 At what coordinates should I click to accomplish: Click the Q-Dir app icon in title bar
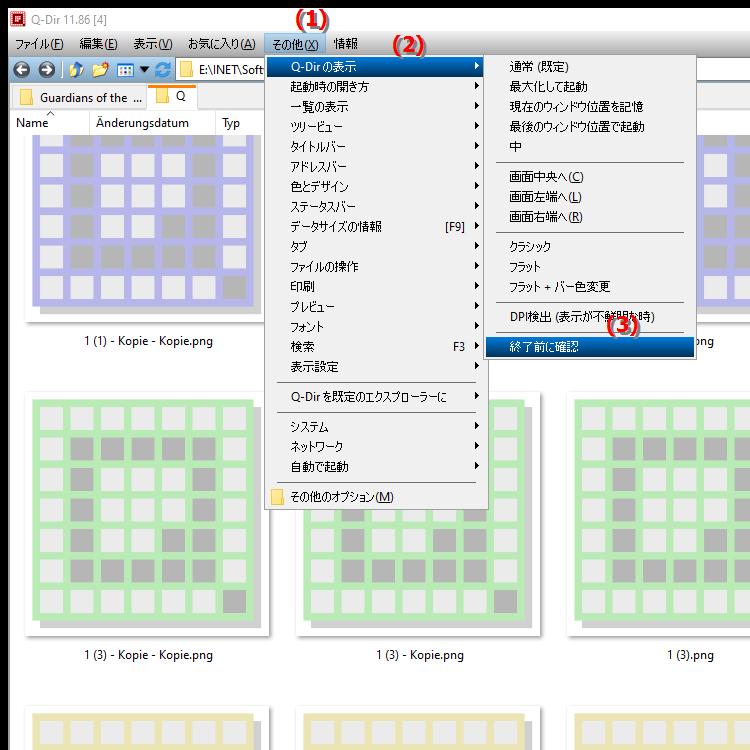18,19
